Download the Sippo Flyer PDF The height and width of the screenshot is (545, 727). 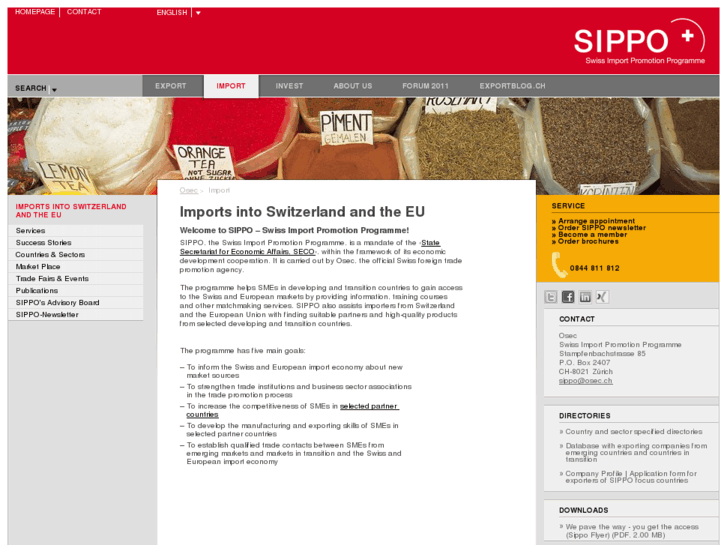point(631,531)
